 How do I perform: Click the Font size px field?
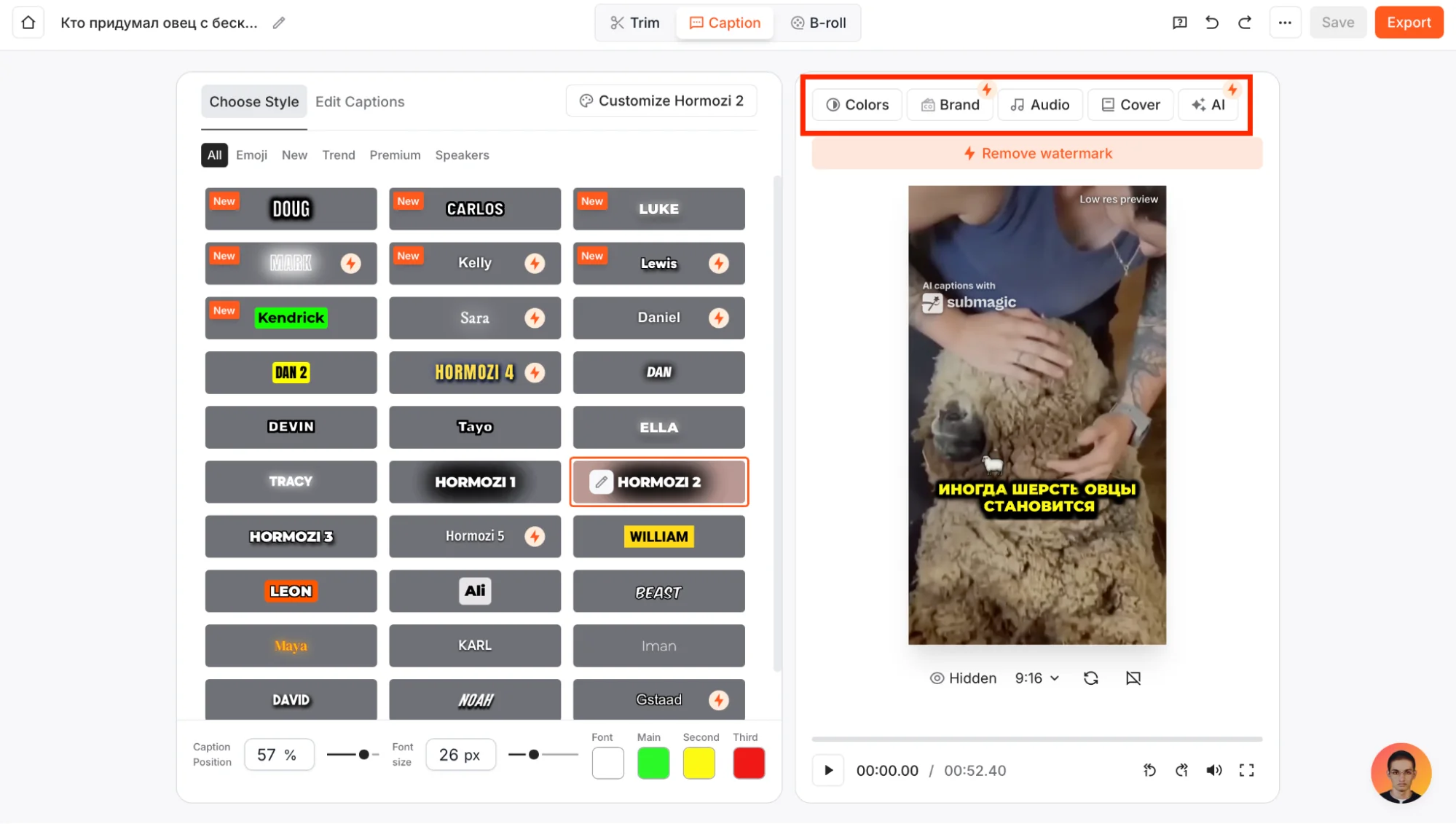tap(461, 755)
